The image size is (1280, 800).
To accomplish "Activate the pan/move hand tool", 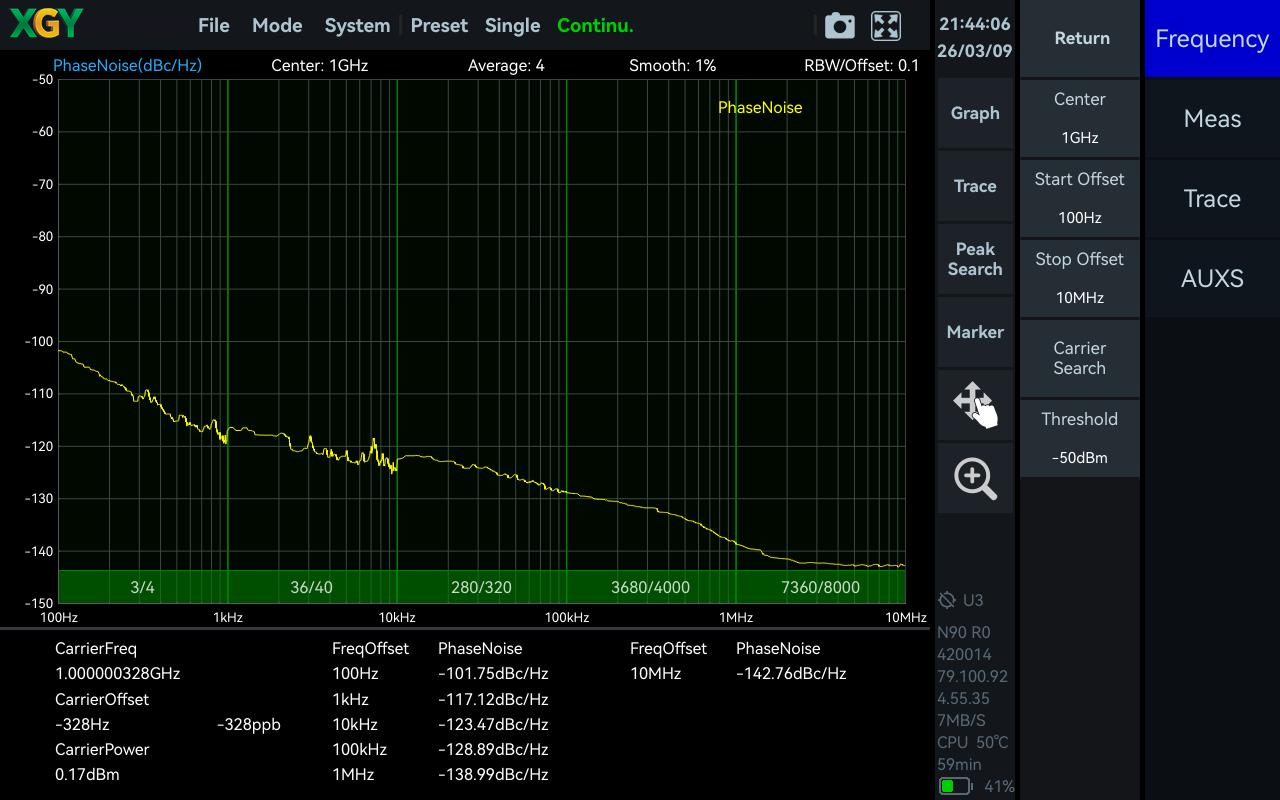I will [975, 404].
